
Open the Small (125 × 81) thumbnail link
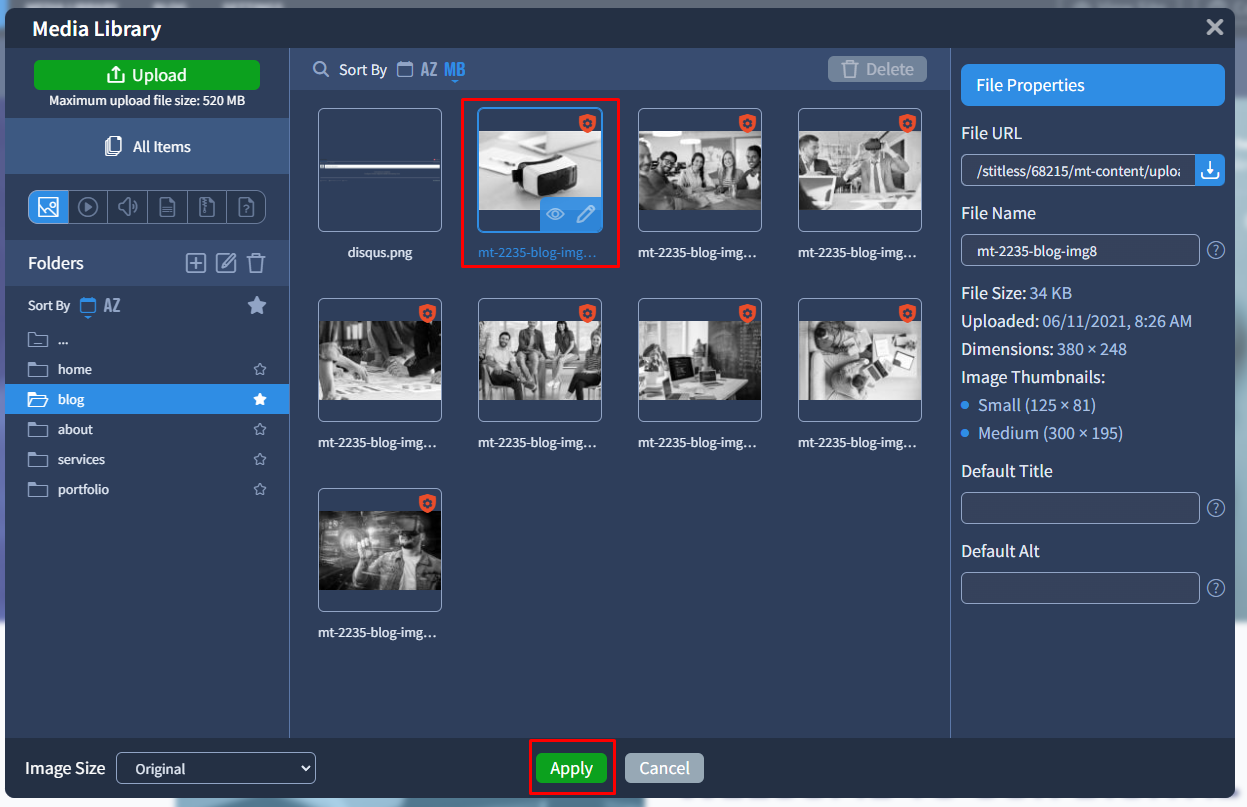(x=1037, y=405)
